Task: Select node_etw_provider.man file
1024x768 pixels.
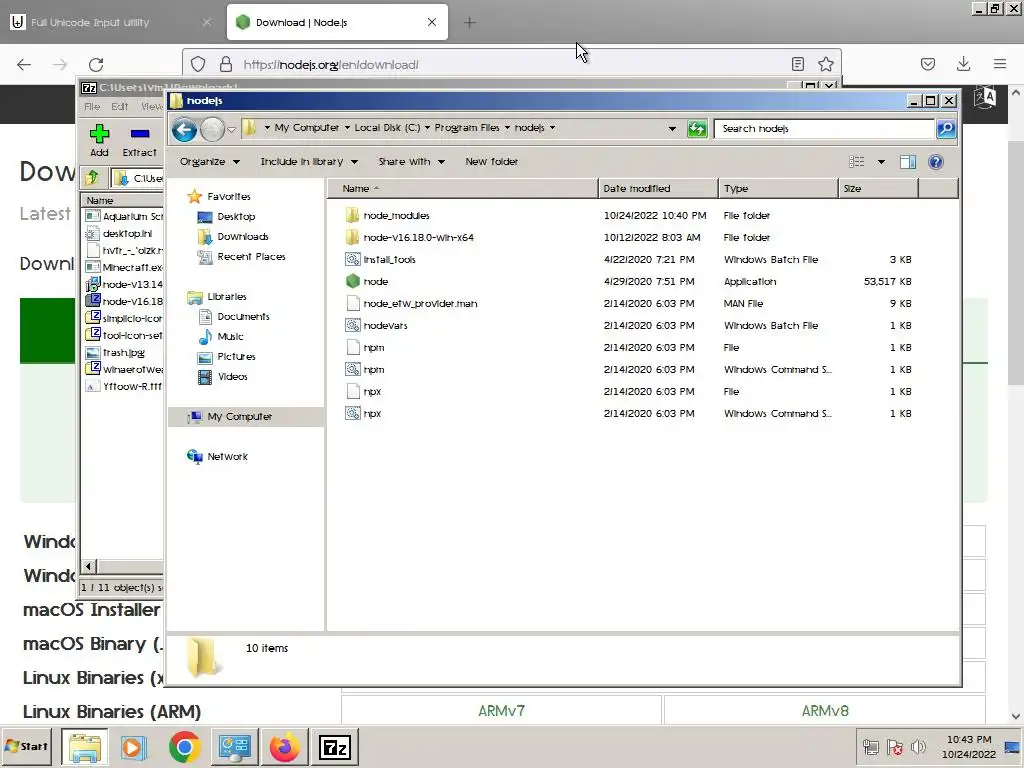Action: 411,304
